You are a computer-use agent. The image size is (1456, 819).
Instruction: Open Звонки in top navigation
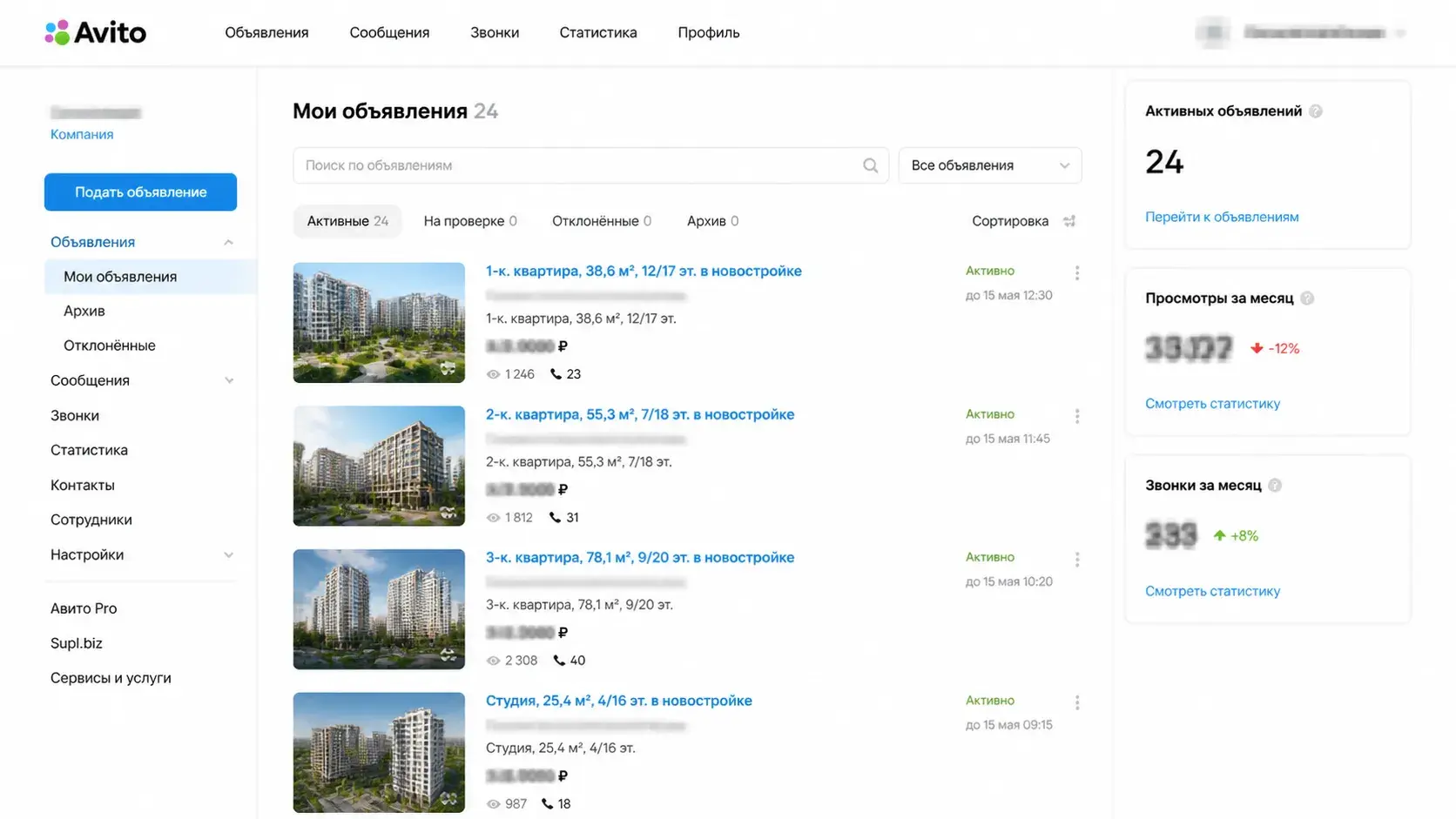pos(495,32)
